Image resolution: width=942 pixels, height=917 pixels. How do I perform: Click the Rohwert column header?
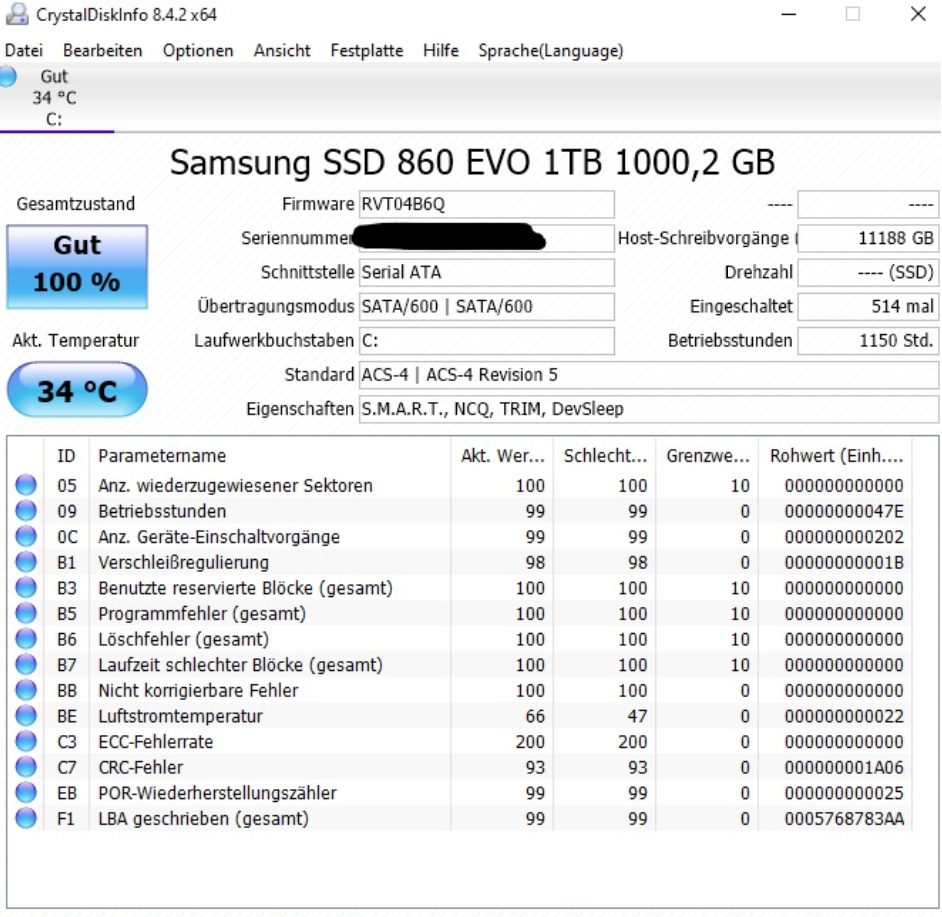(836, 456)
